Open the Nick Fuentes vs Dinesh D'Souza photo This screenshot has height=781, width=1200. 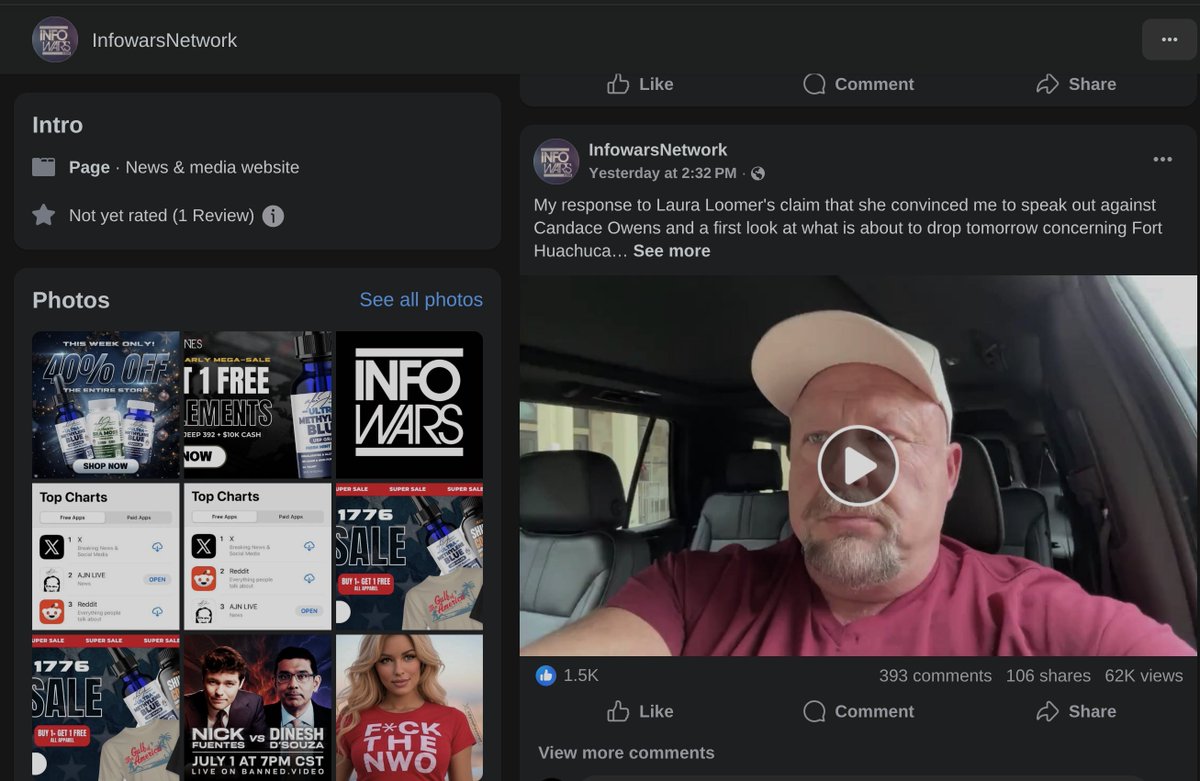(257, 707)
